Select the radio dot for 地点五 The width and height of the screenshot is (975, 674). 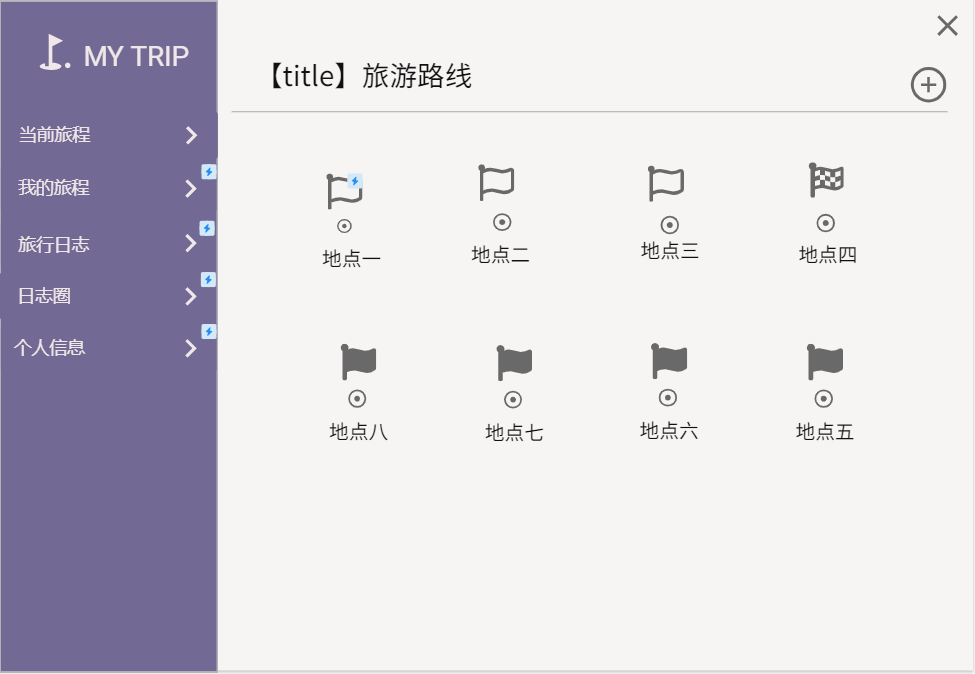(x=823, y=399)
